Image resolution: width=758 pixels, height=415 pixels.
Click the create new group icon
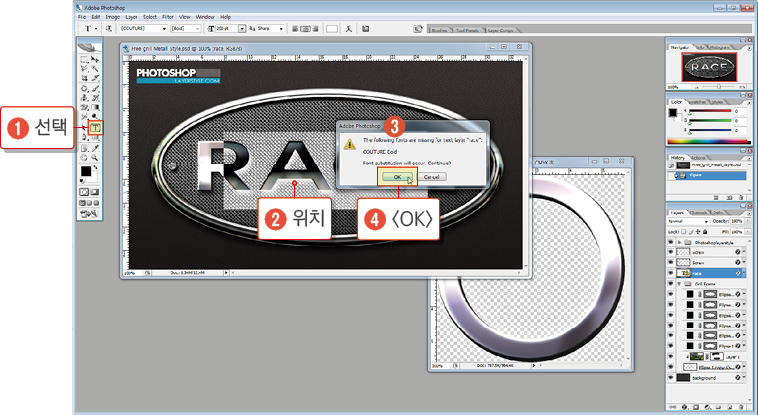[x=719, y=407]
